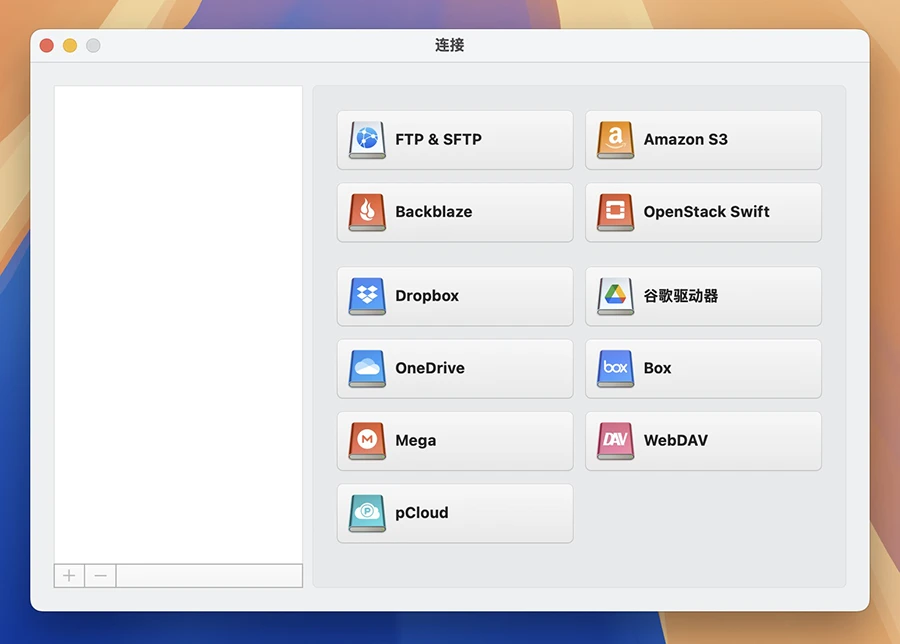Click the Box drive icon
This screenshot has height=644, width=900.
[x=615, y=368]
